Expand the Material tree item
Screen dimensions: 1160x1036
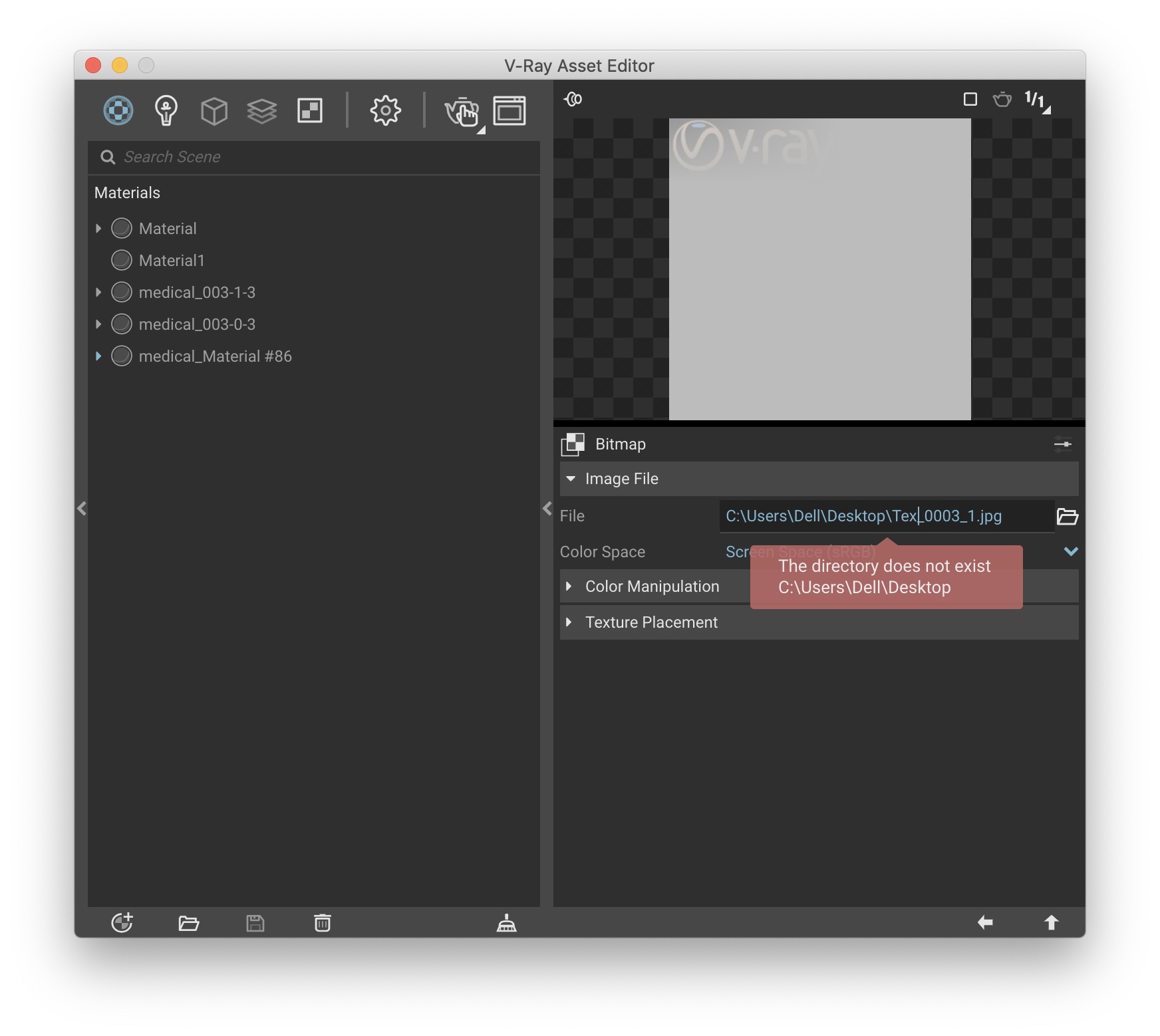tap(98, 229)
